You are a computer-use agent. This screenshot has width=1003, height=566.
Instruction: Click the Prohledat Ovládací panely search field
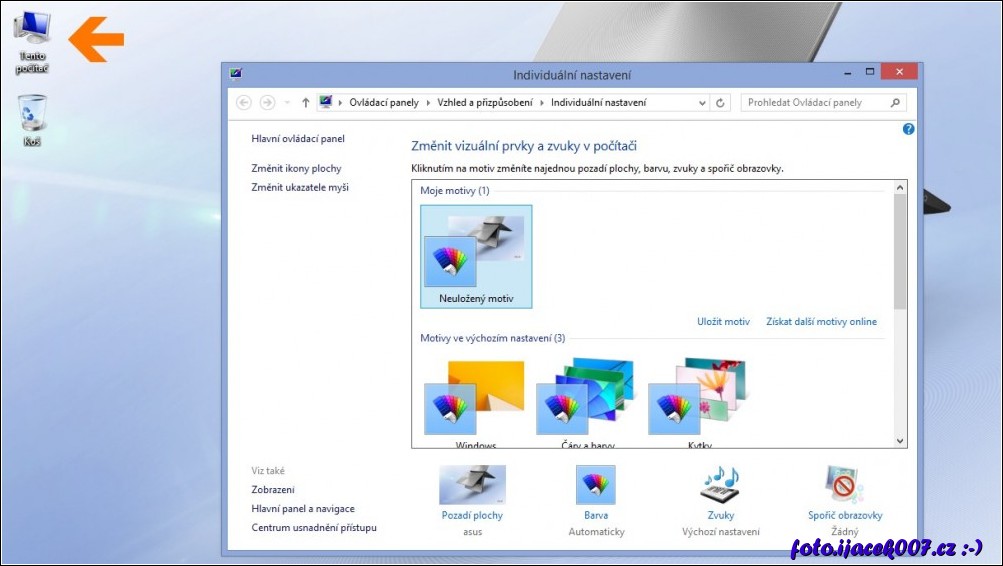pyautogui.click(x=815, y=103)
